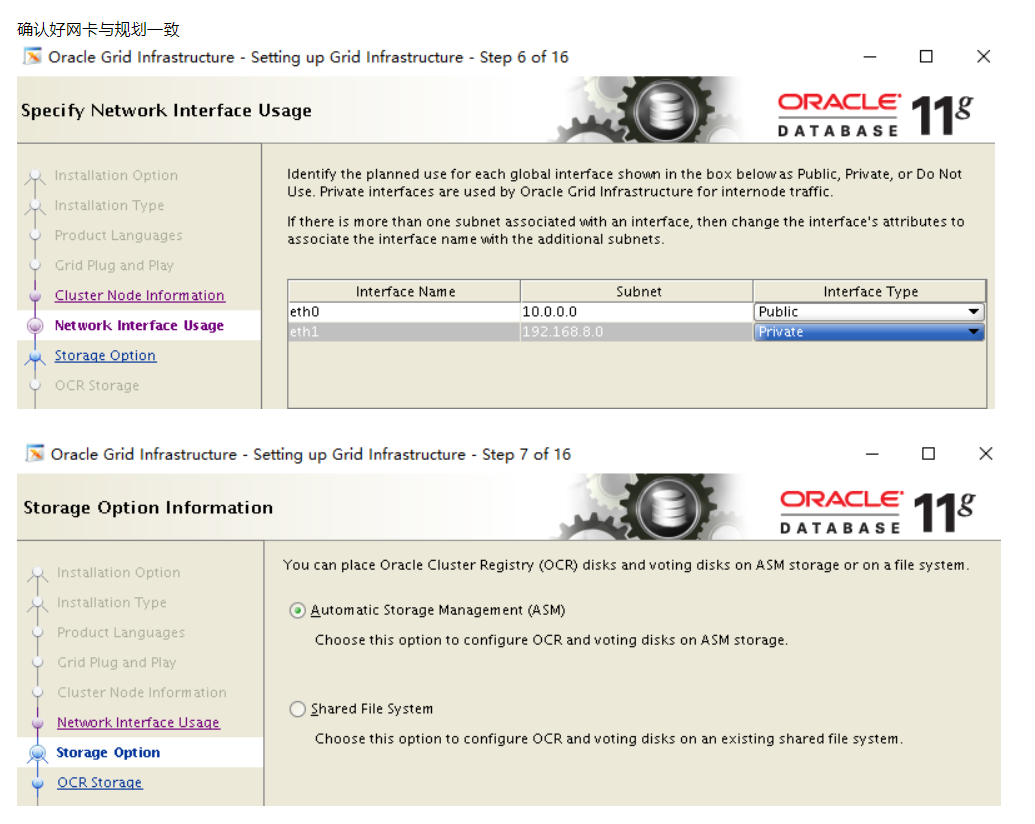Viewport: 1035px width, 824px height.
Task: Open Storage Option link in Step 6 sidebar
Action: [105, 356]
